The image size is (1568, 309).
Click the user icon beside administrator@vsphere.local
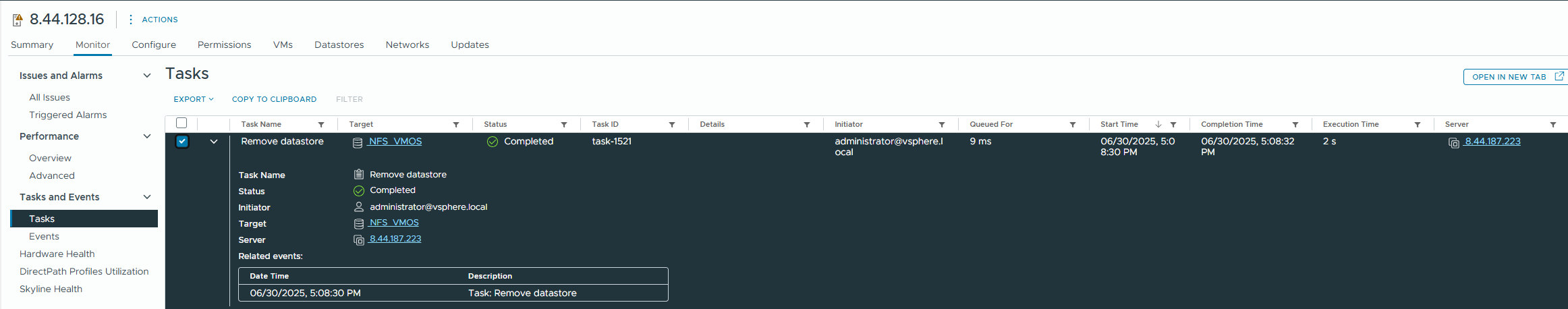click(359, 207)
